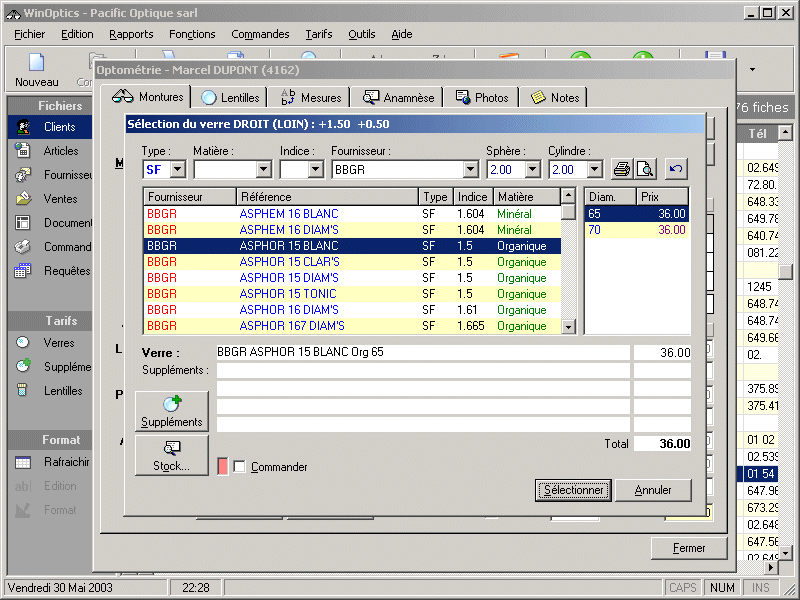Click the pink color swatch beside Commander
This screenshot has width=800, height=600.
[x=223, y=467]
